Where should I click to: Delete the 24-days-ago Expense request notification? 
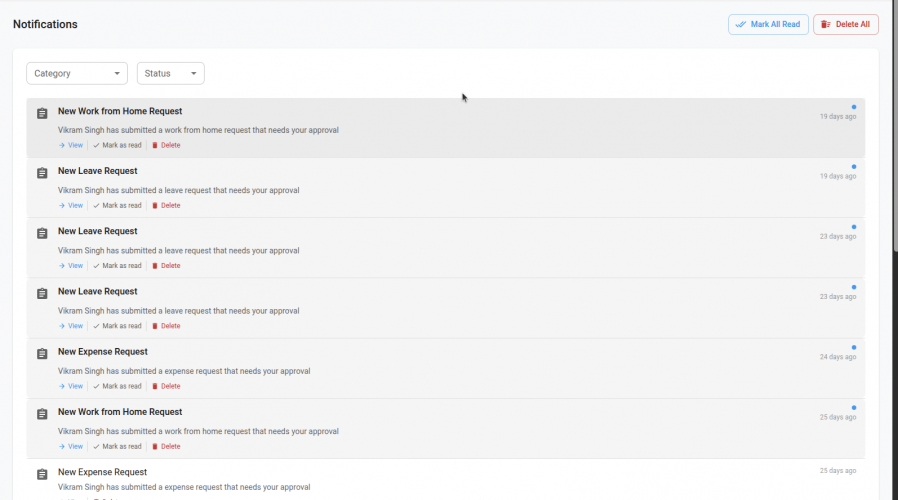click(166, 387)
